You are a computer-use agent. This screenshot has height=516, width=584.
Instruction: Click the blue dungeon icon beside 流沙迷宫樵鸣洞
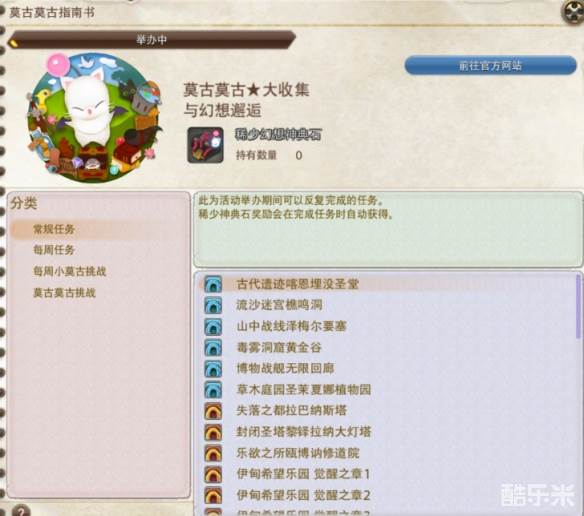point(213,305)
